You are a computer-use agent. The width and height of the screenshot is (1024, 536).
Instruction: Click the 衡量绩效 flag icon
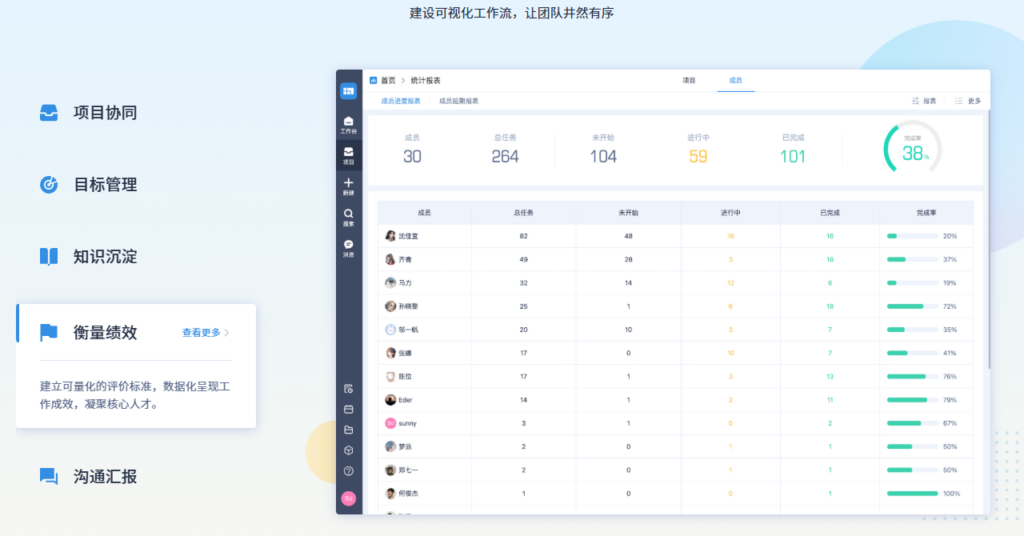(x=49, y=332)
